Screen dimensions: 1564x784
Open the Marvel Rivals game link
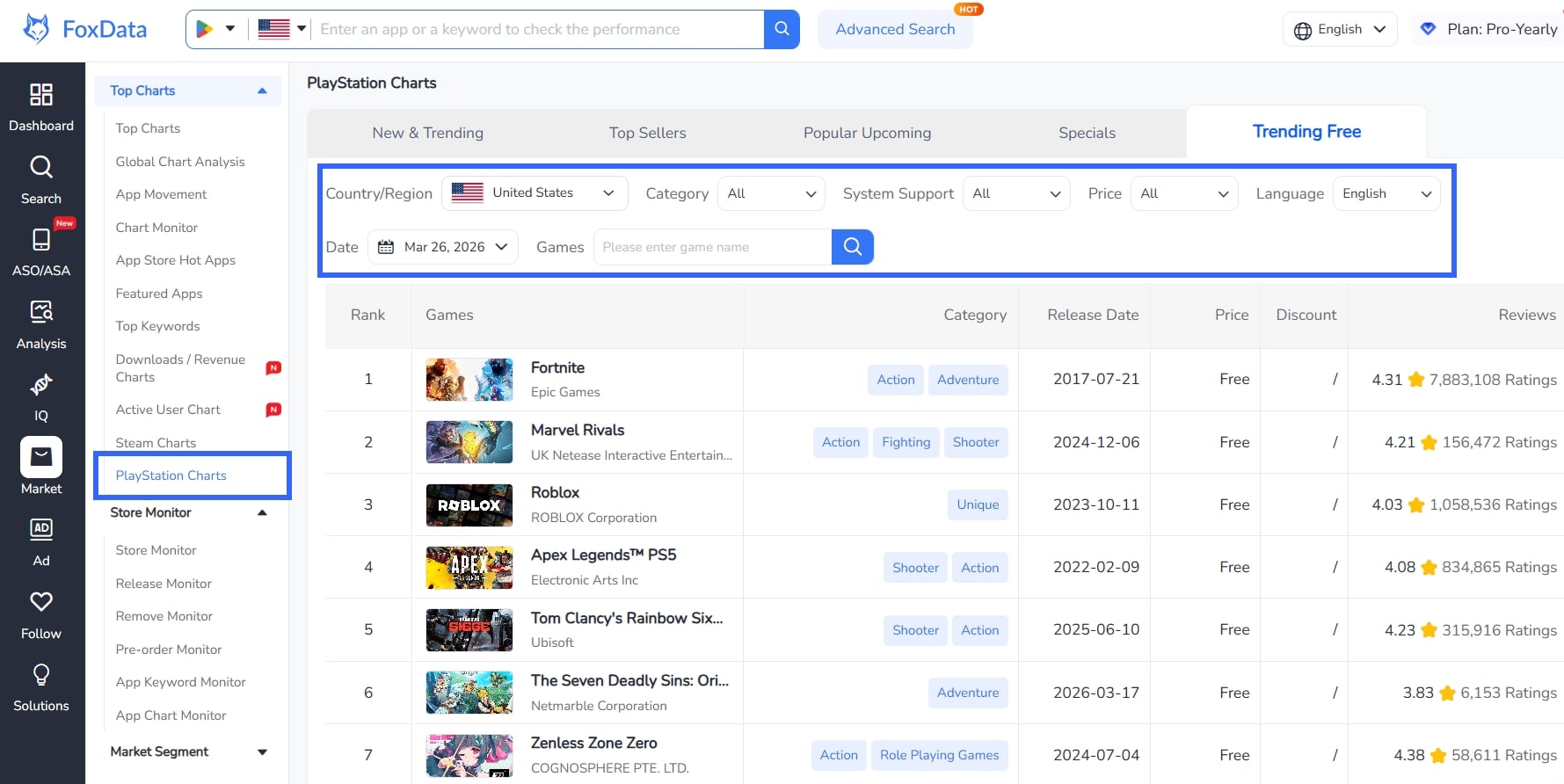[x=578, y=430]
